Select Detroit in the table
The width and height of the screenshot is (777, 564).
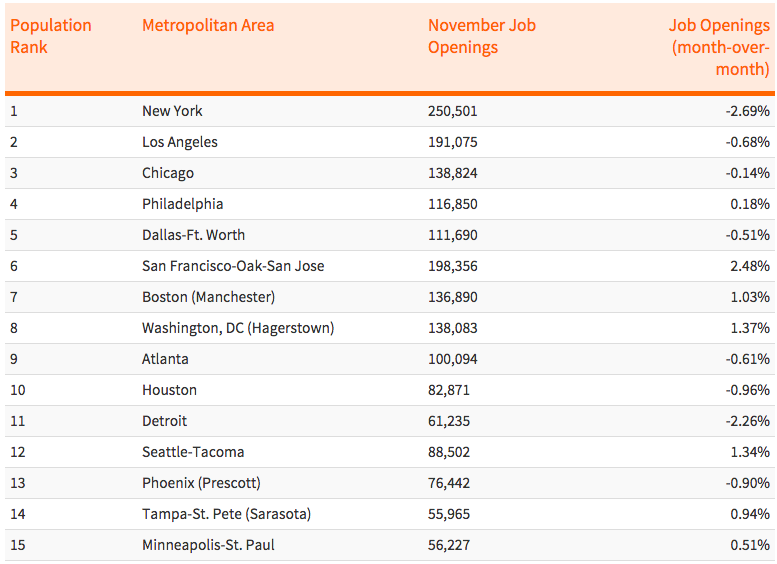164,421
